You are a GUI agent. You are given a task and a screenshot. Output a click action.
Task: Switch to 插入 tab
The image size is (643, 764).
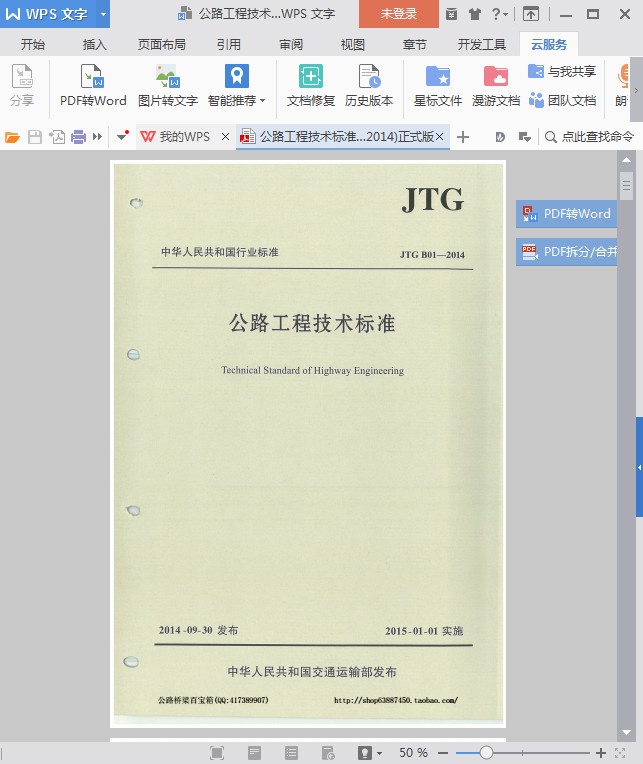coord(95,45)
